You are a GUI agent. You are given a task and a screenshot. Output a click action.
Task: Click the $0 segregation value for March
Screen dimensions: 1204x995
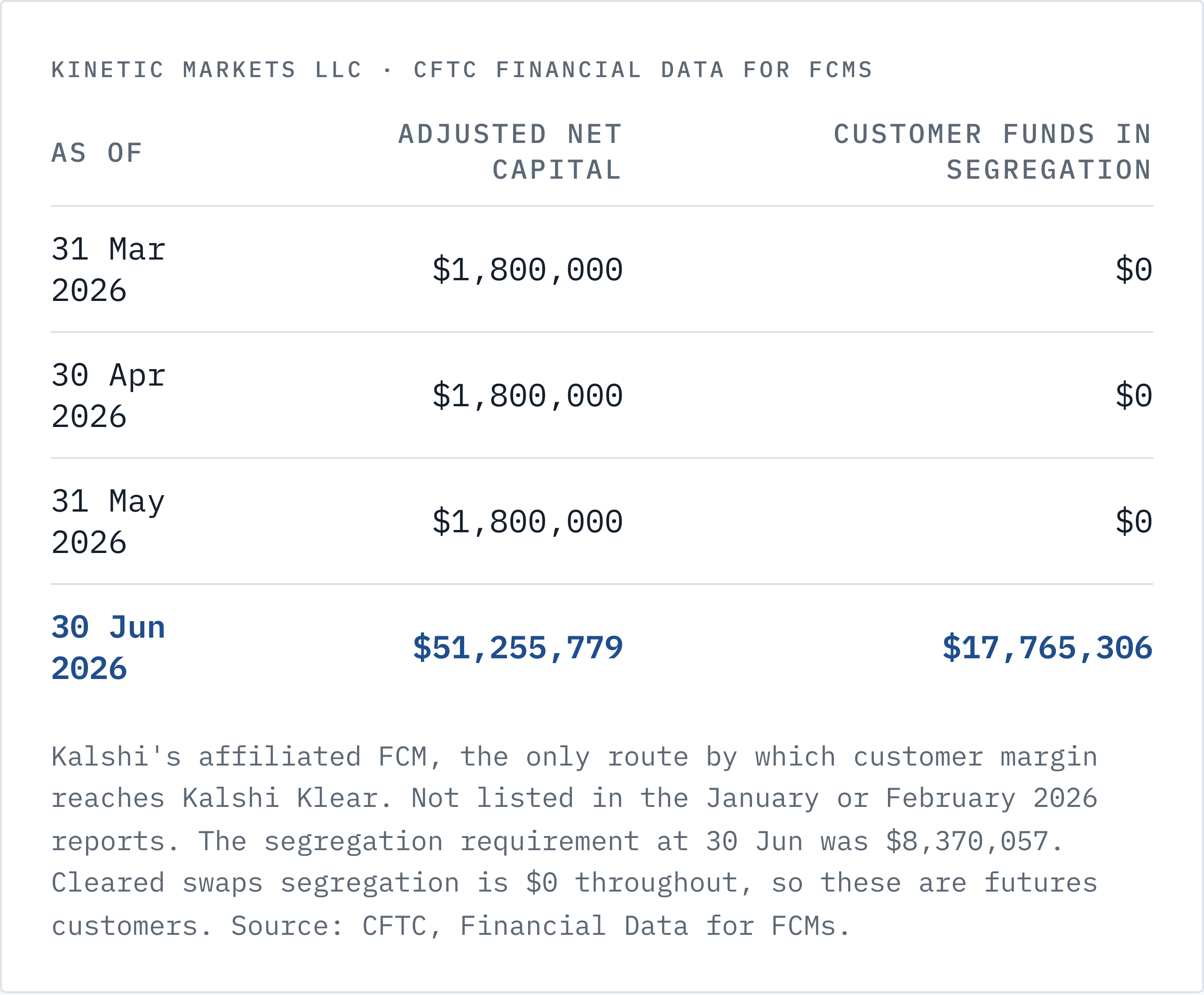point(1134,269)
